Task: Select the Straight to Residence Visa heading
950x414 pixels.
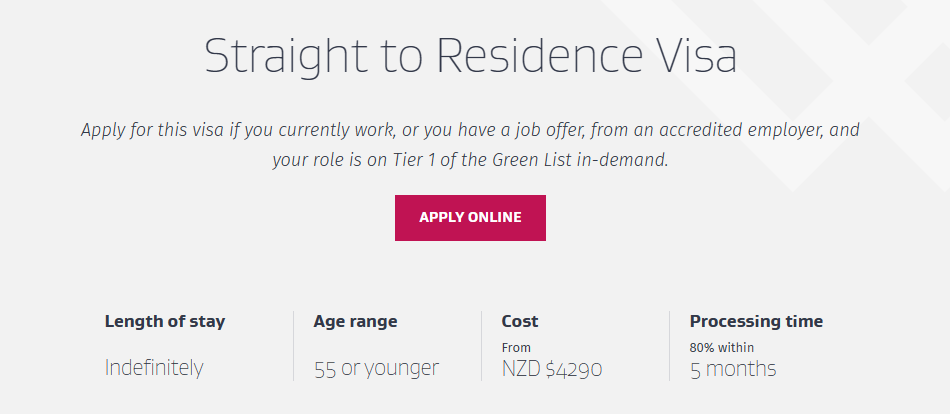Action: [x=471, y=56]
